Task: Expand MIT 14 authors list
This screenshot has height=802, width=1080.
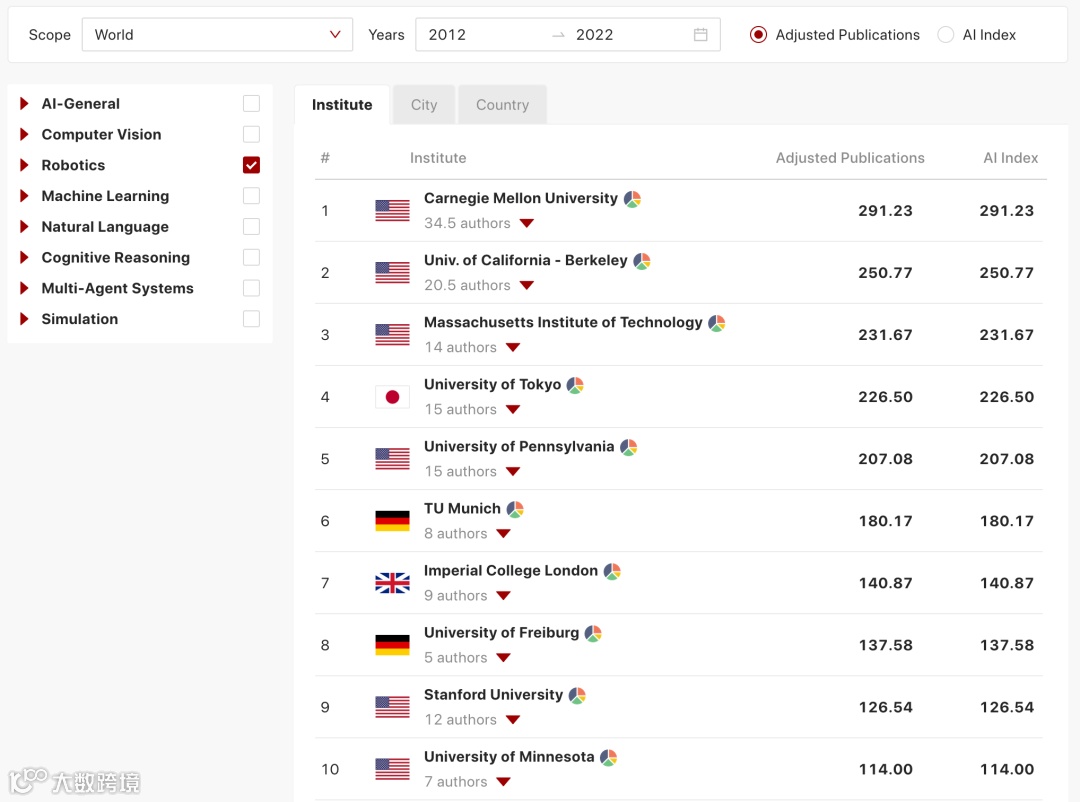Action: tap(513, 347)
